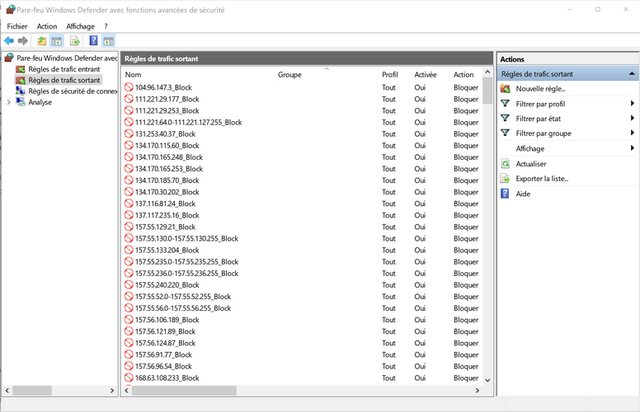Screen dimensions: 640x412
Task: Select rule 157.56.106.189_Block
Action: pos(167,320)
